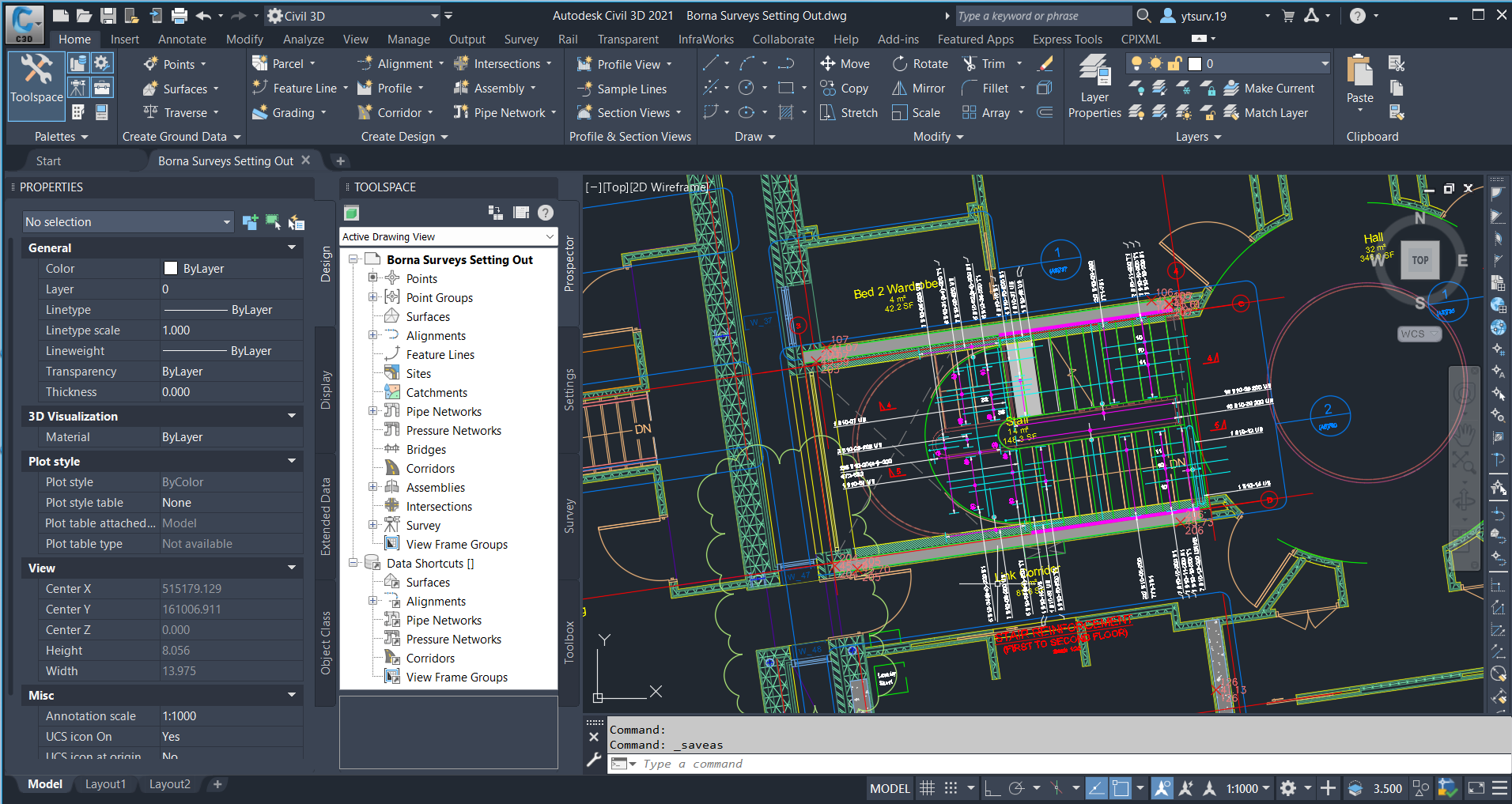Open Layer Properties manager
This screenshot has width=1512, height=804.
pos(1094,86)
